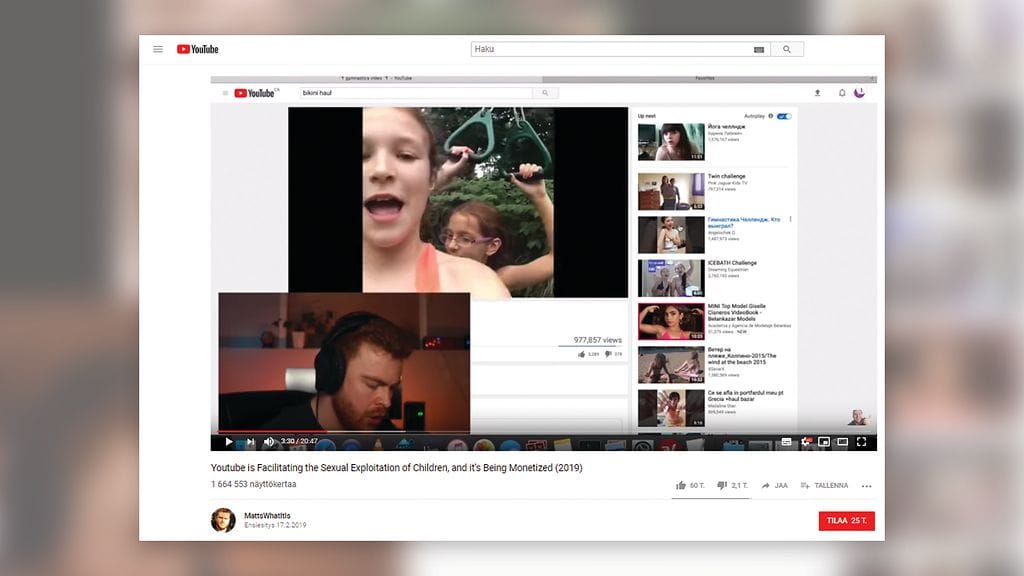Open the on-screen keyboard icon in search

coord(758,48)
